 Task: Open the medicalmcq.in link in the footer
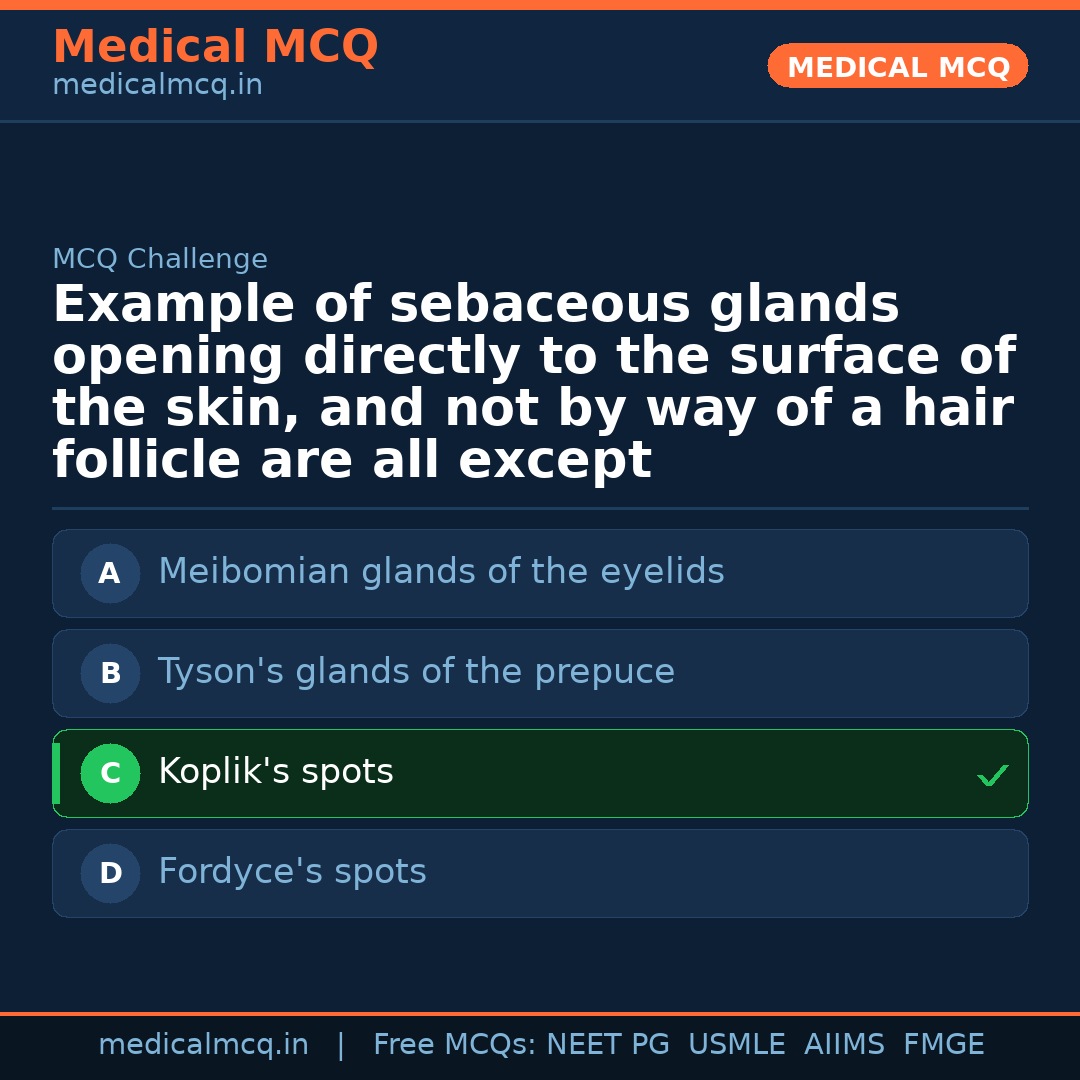pyautogui.click(x=203, y=1045)
